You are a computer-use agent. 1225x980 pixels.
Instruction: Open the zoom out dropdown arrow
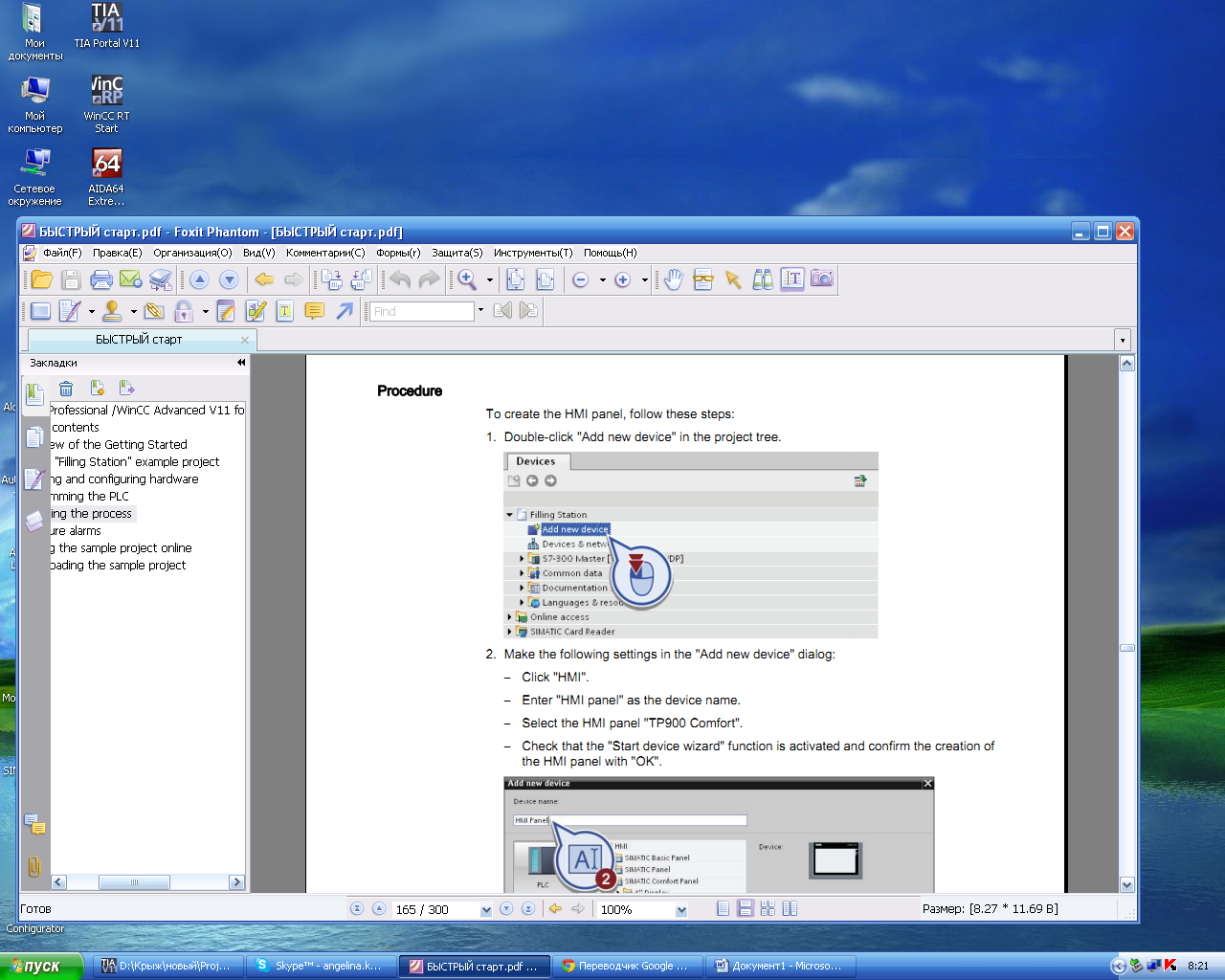pos(602,280)
